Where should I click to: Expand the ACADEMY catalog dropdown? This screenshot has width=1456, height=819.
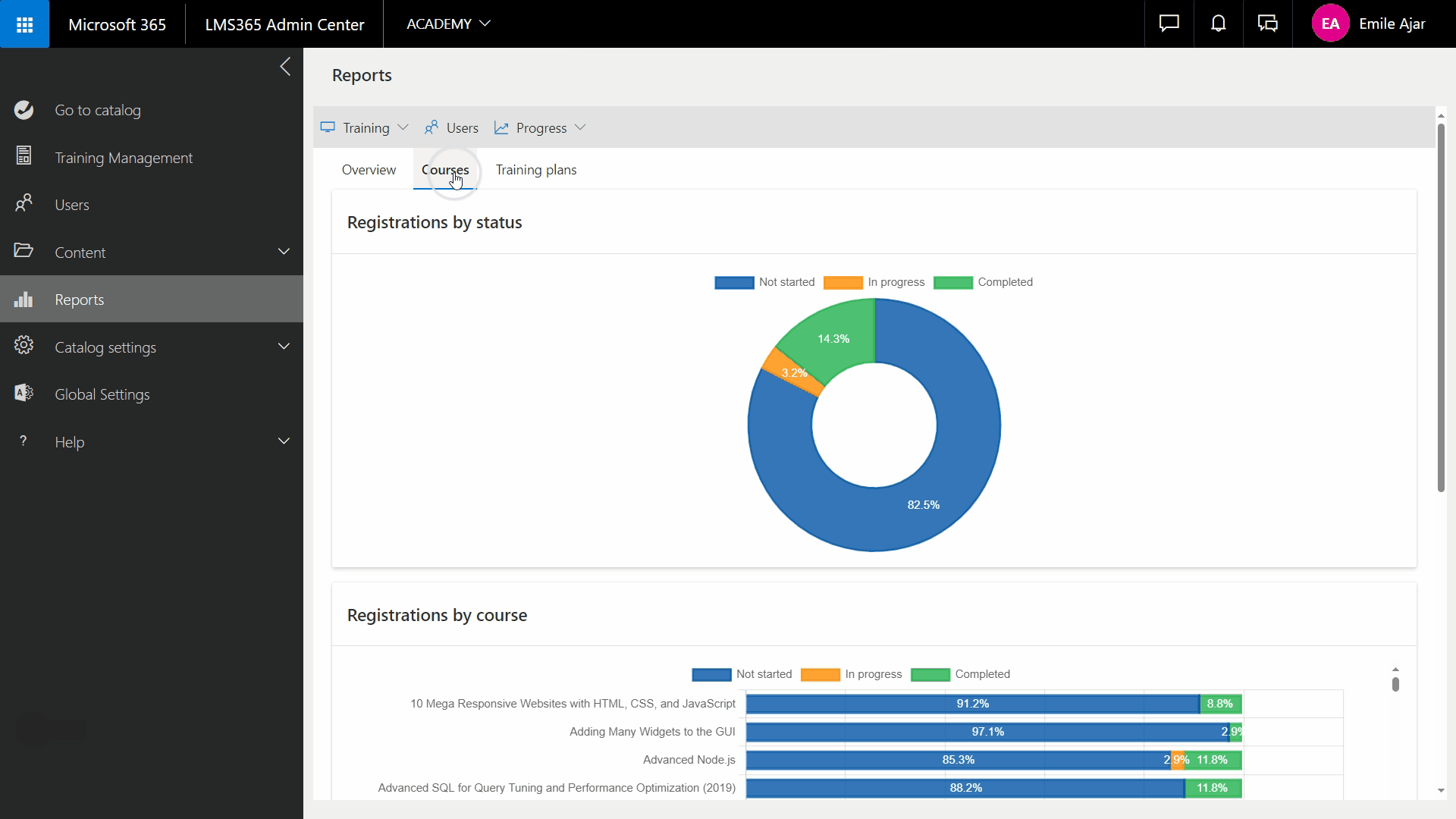coord(448,24)
